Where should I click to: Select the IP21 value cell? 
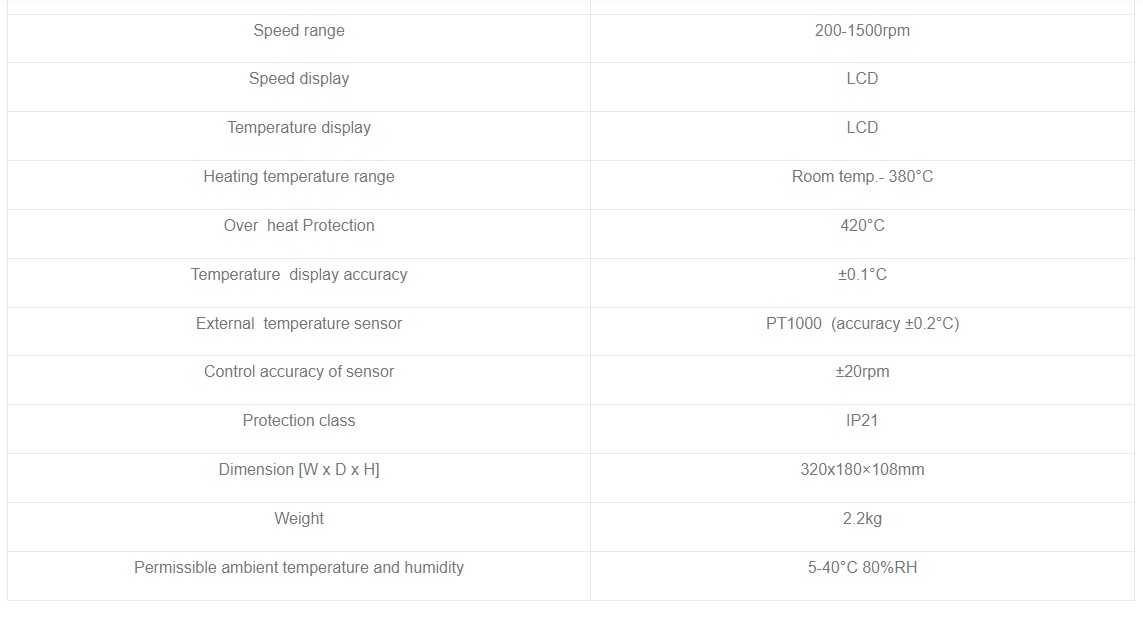pyautogui.click(x=862, y=421)
